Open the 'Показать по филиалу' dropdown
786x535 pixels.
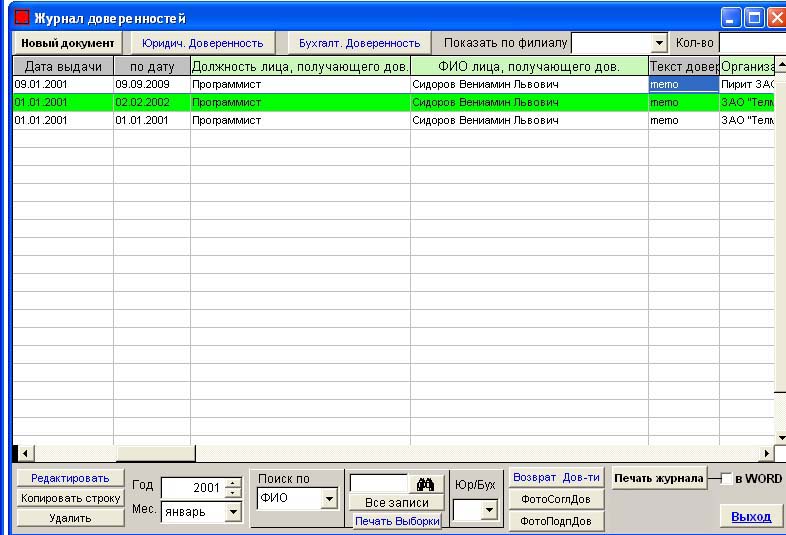point(658,43)
